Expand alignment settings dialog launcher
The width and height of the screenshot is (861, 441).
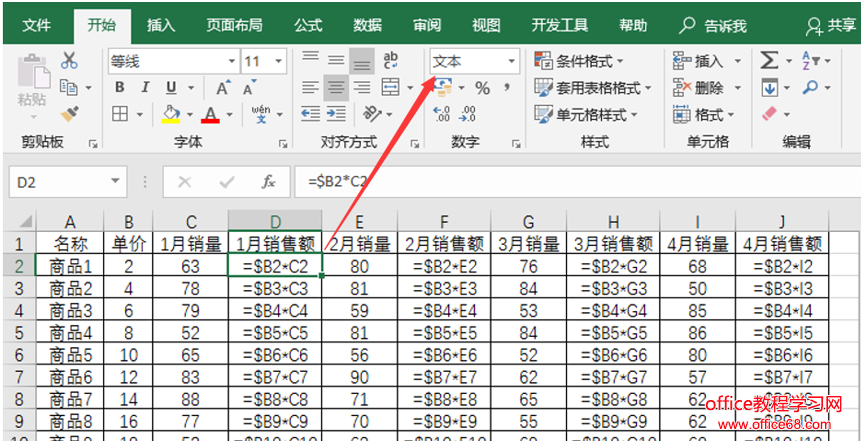pyautogui.click(x=415, y=144)
